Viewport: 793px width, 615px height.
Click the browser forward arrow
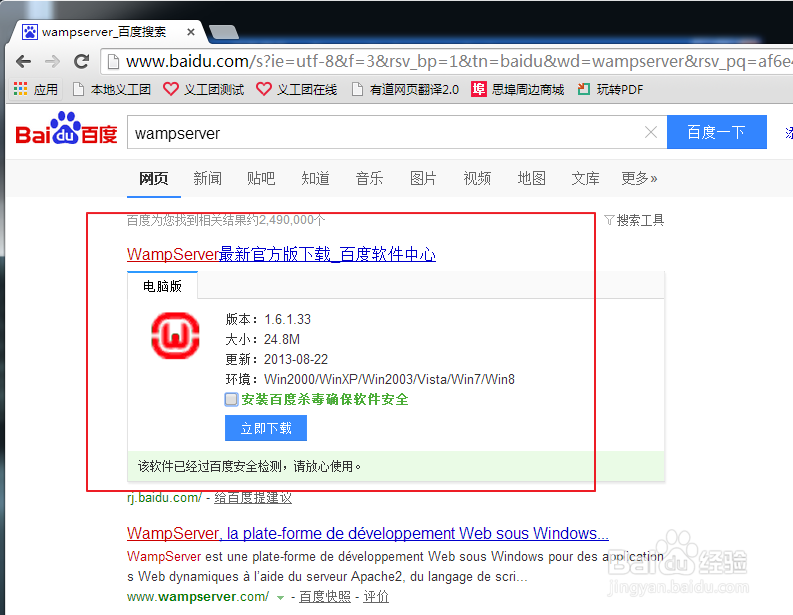pyautogui.click(x=53, y=62)
